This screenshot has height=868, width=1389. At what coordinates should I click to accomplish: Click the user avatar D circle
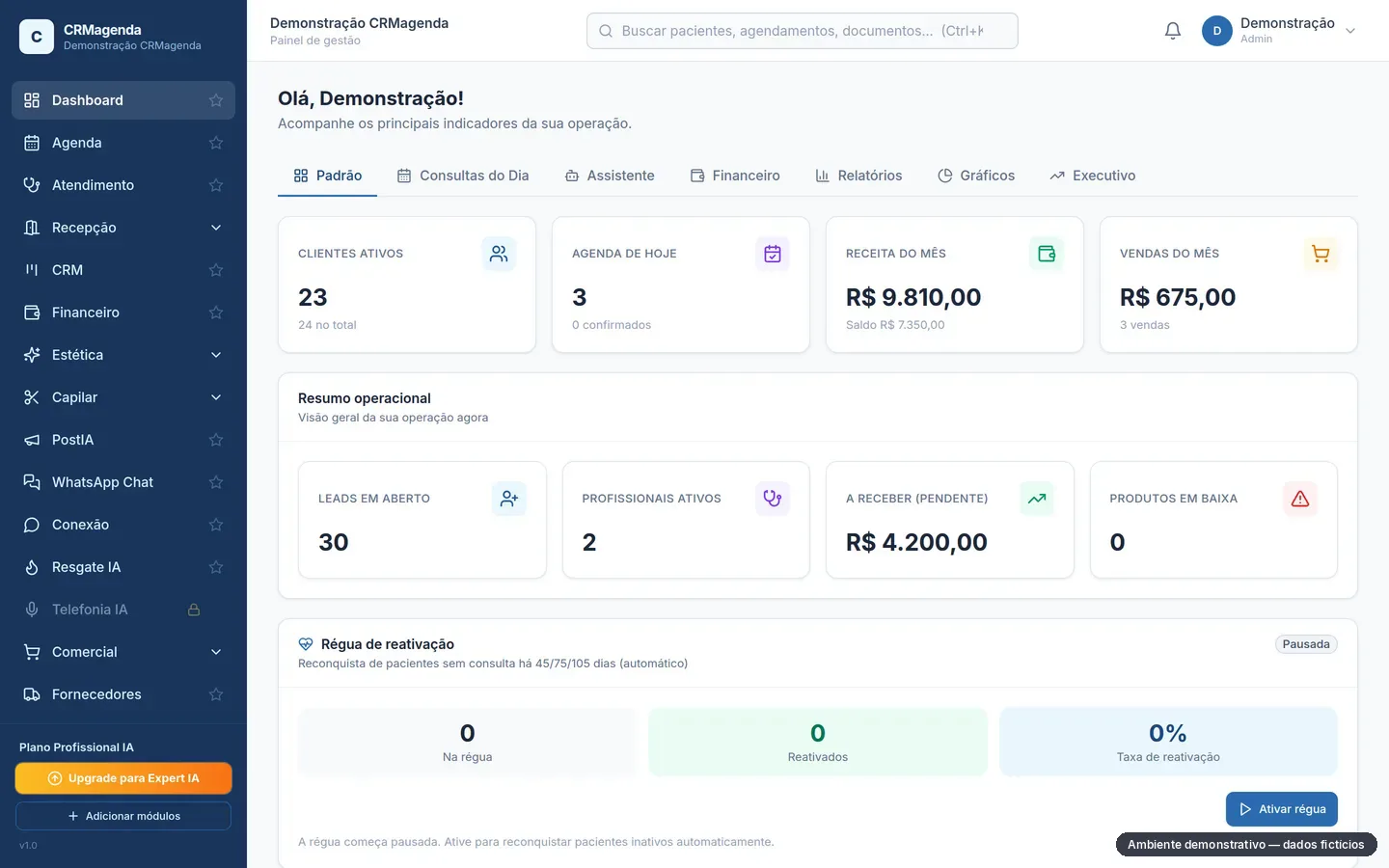point(1217,31)
